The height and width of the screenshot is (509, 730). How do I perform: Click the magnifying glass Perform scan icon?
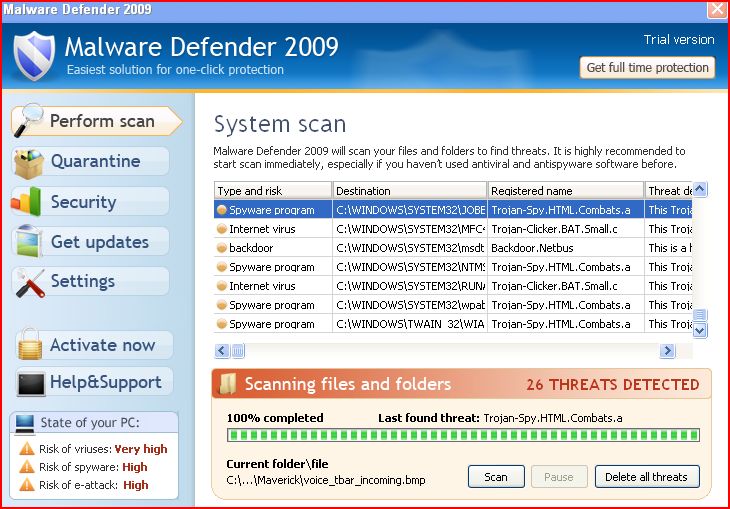click(29, 120)
